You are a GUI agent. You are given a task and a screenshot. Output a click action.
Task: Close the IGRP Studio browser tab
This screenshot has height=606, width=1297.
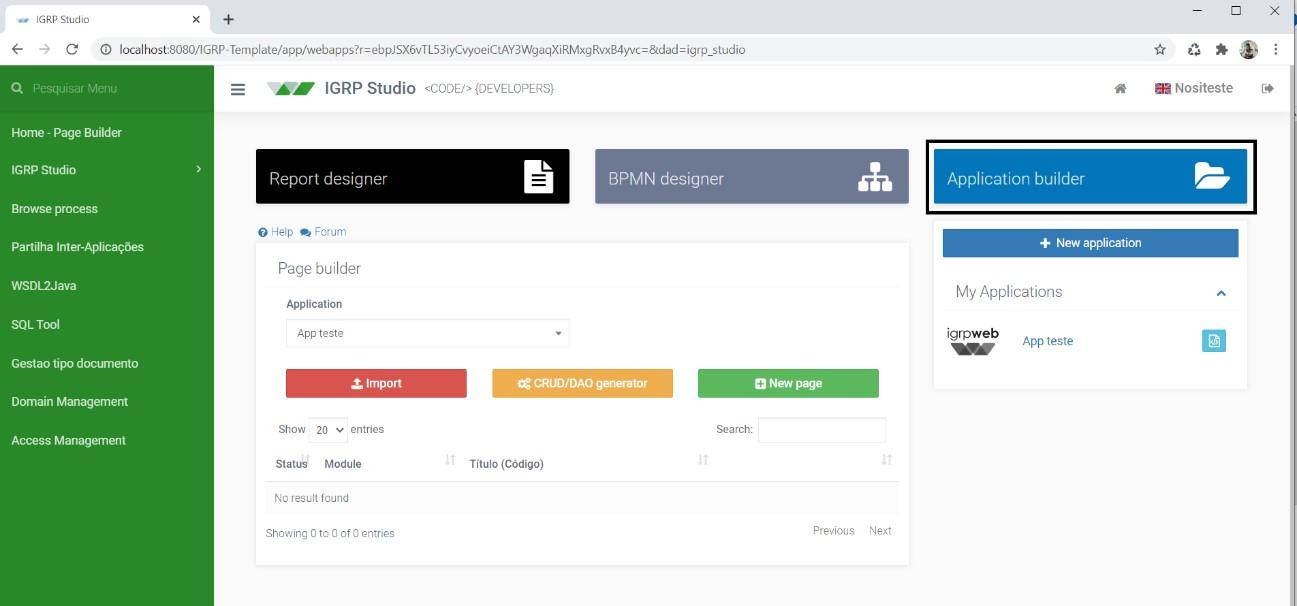pos(196,19)
